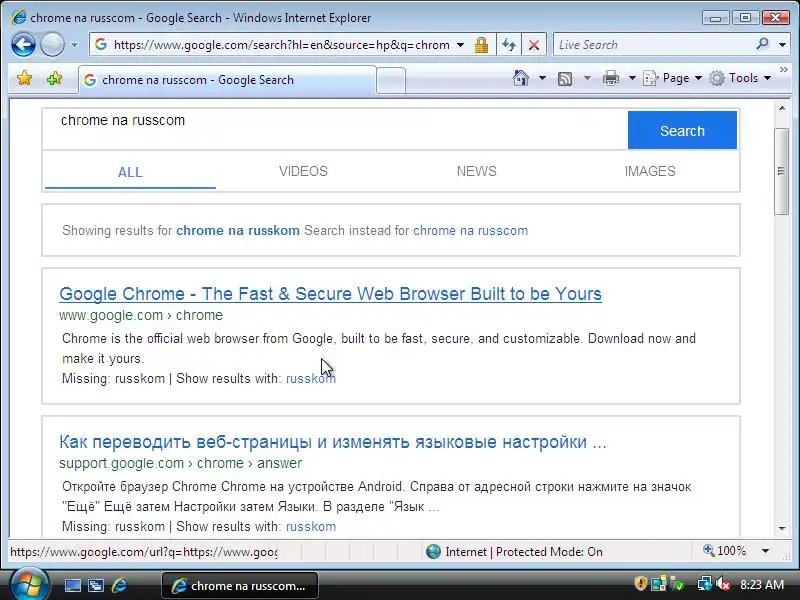800x600 pixels.
Task: Click the Print icon
Action: click(611, 78)
